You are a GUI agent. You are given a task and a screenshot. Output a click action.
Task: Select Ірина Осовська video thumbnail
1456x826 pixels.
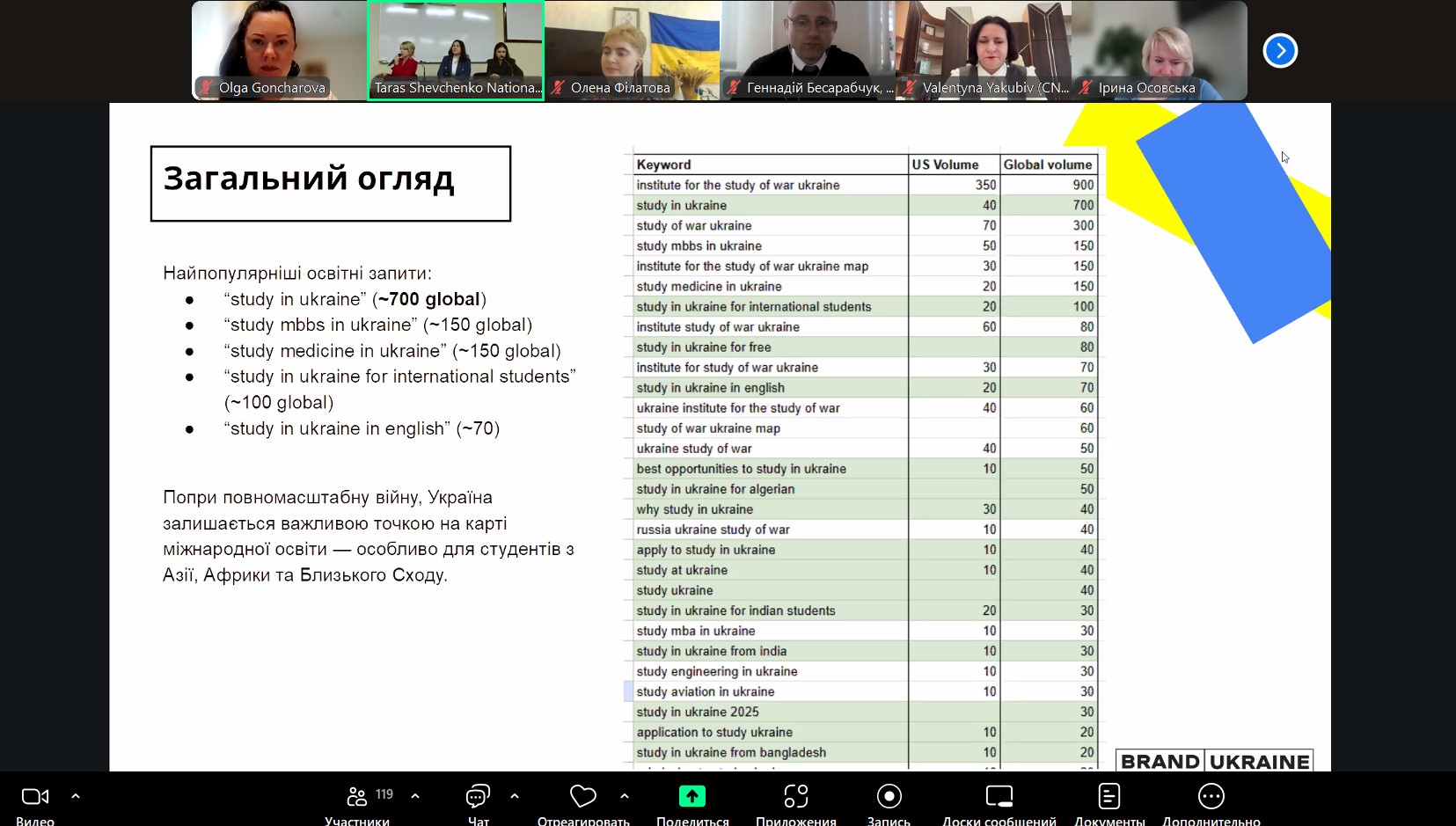[1160, 50]
